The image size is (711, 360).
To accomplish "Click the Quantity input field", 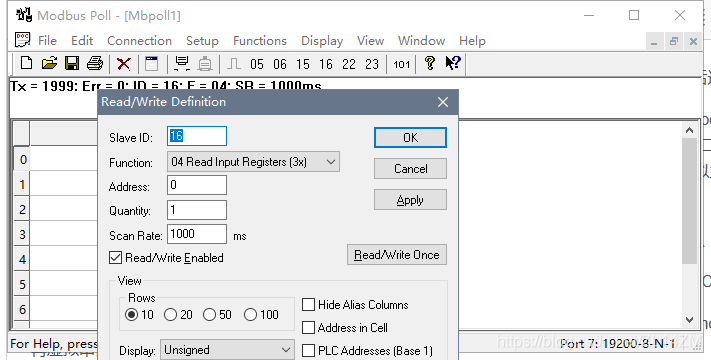I will click(197, 210).
